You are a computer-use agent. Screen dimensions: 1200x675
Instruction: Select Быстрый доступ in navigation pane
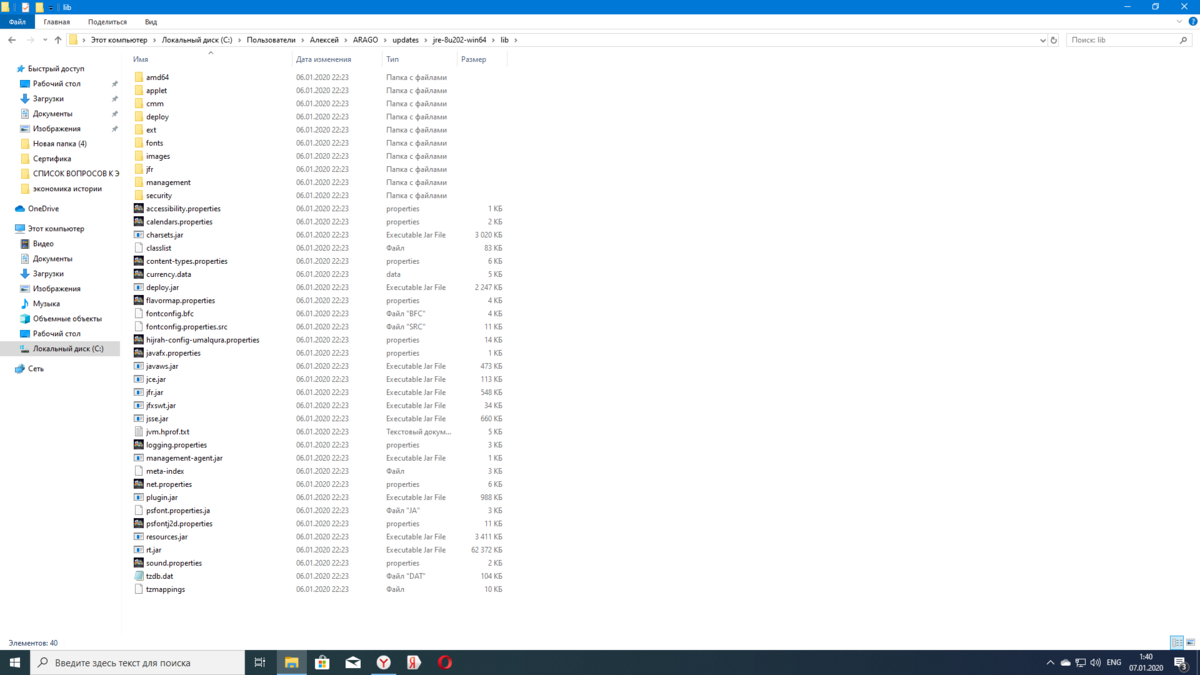tap(55, 69)
